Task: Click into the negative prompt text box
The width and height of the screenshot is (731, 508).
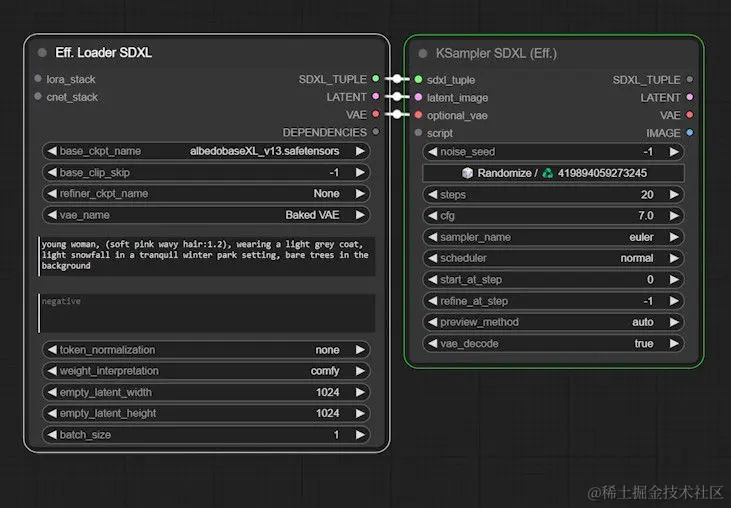Action: (207, 313)
